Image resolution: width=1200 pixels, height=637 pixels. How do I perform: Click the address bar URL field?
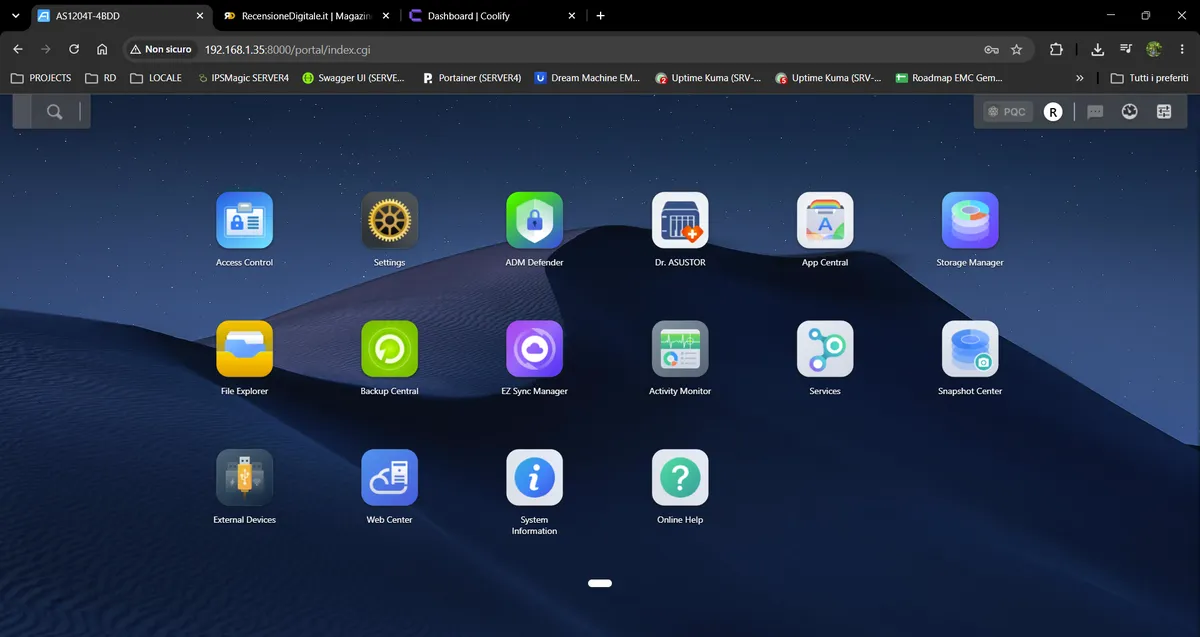[578, 49]
